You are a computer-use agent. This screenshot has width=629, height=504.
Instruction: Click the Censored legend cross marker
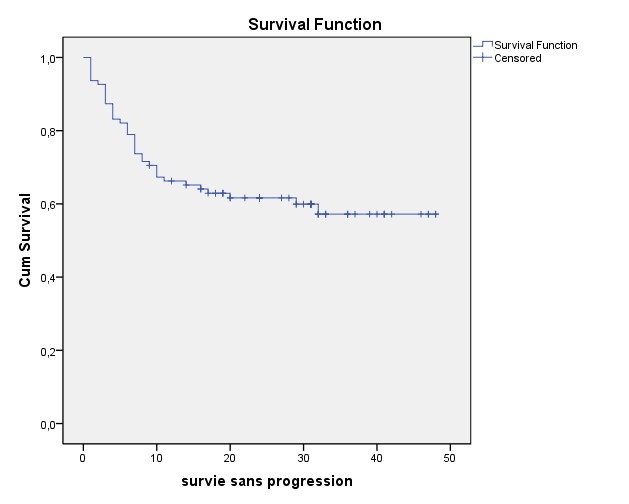click(x=480, y=58)
